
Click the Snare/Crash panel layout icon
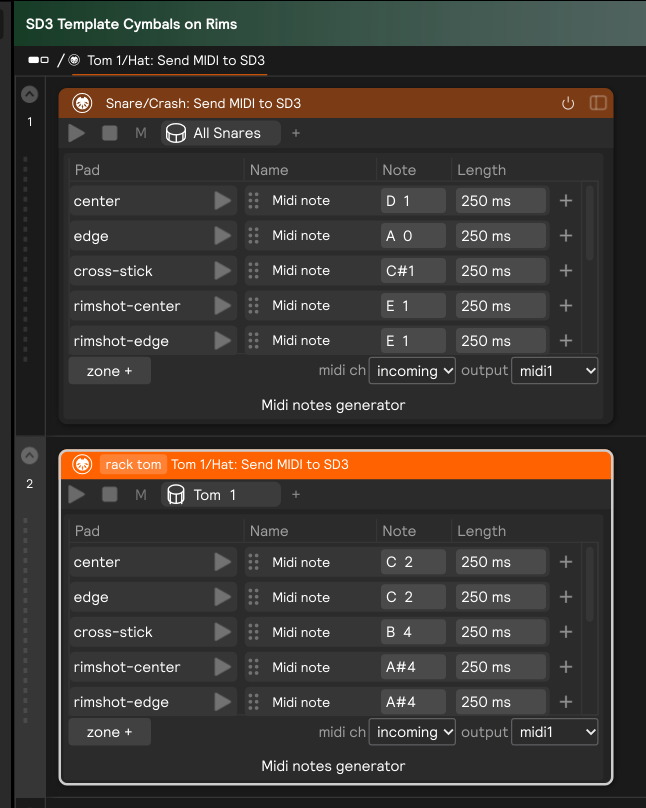pyautogui.click(x=598, y=103)
